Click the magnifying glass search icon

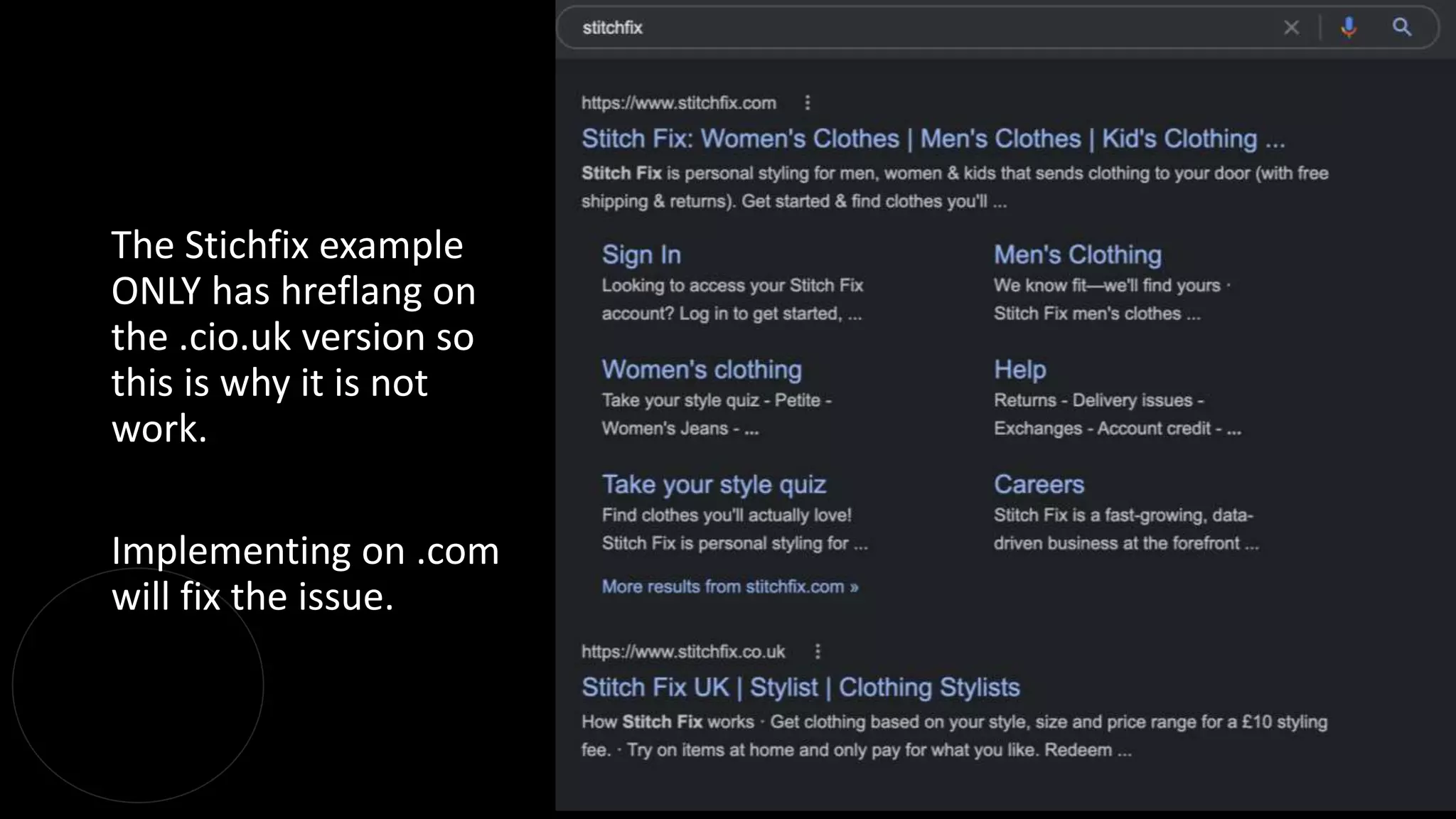click(x=1401, y=28)
